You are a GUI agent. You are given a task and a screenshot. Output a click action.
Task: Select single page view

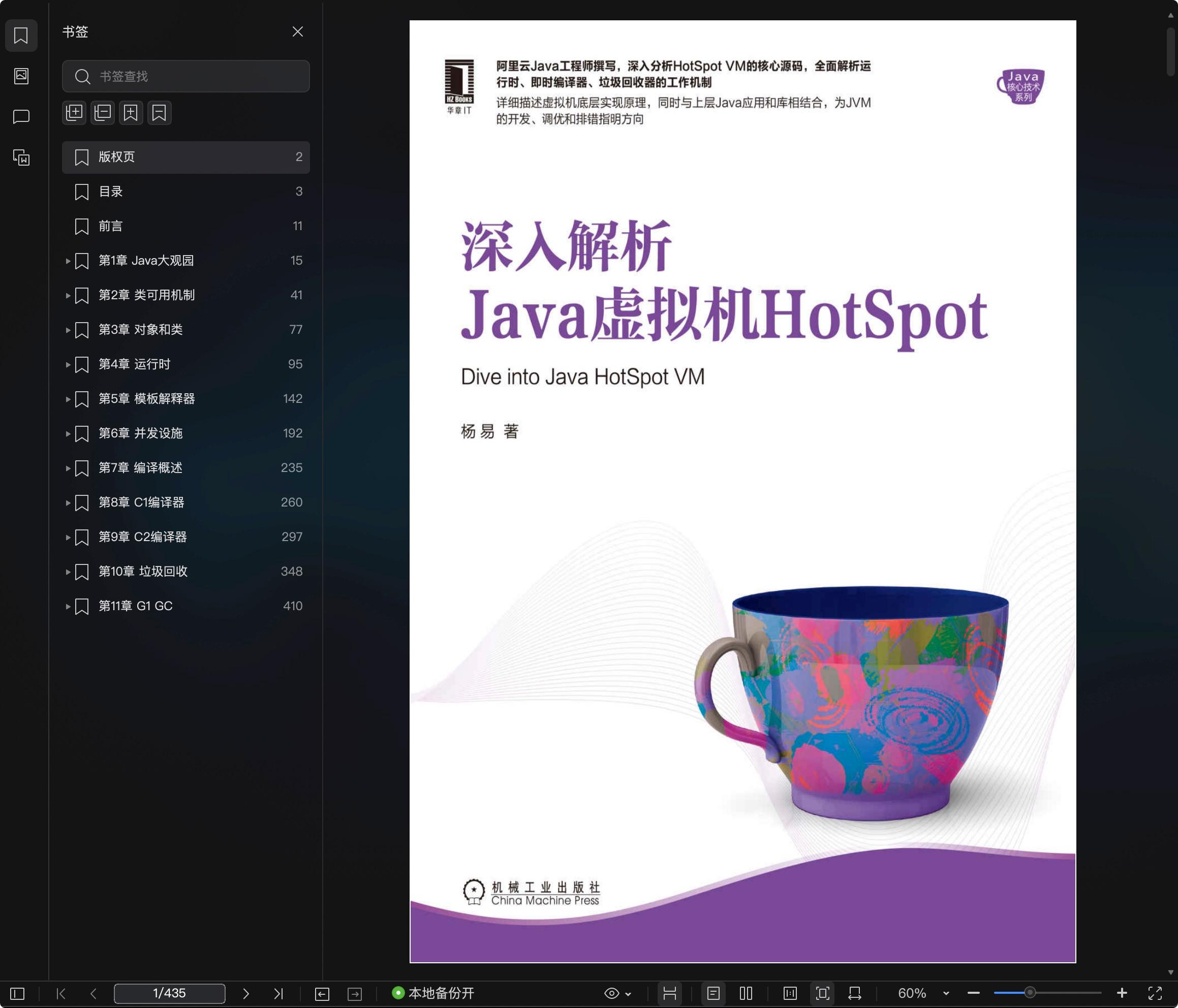(x=714, y=993)
